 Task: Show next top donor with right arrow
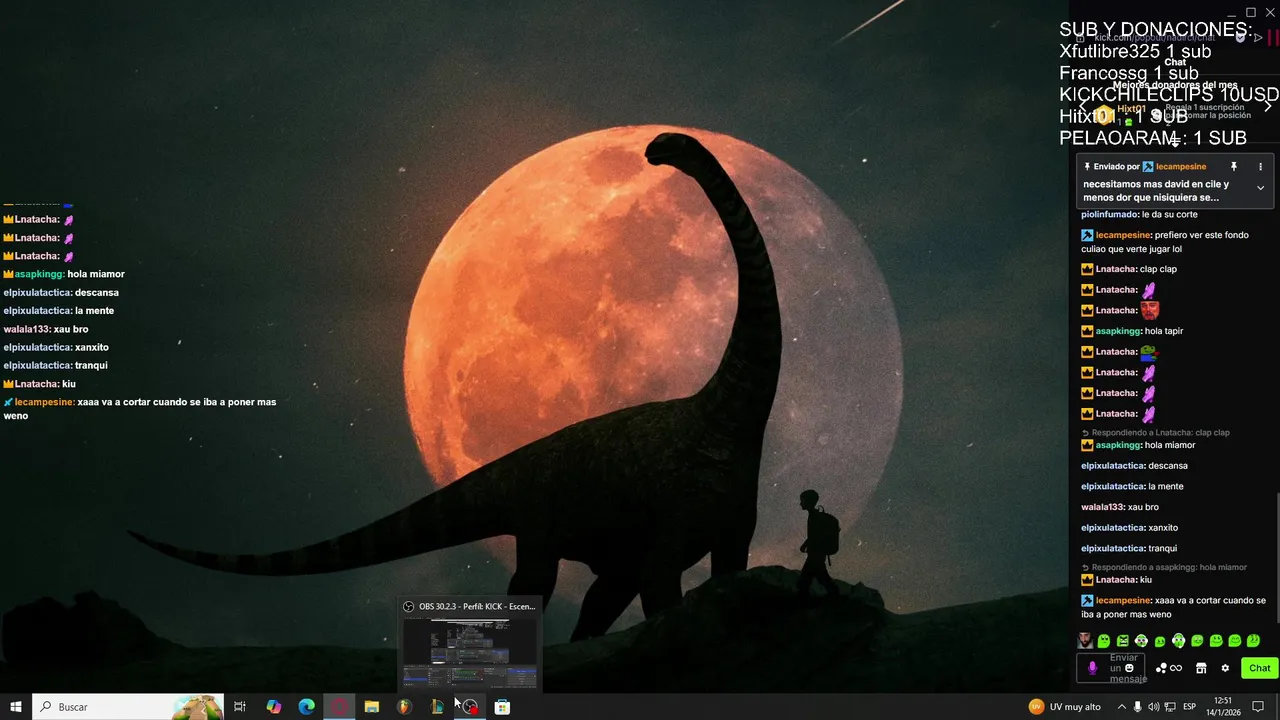(1268, 105)
